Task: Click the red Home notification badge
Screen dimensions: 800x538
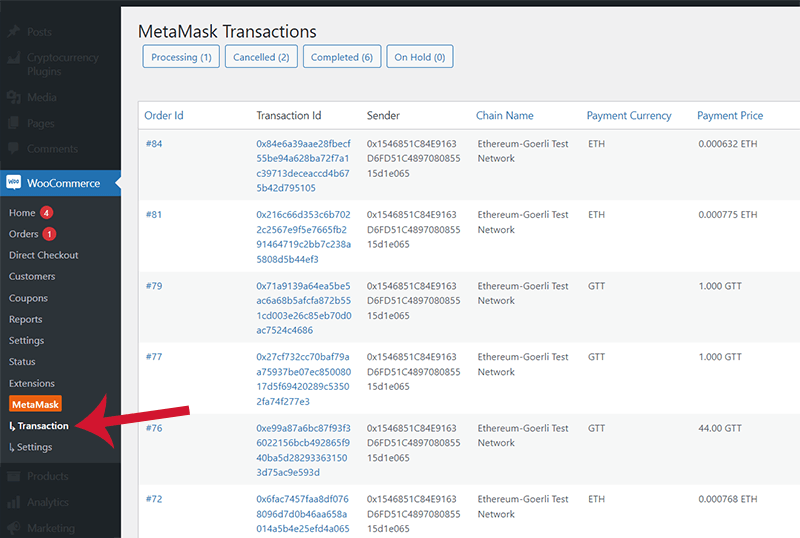Action: (46, 213)
